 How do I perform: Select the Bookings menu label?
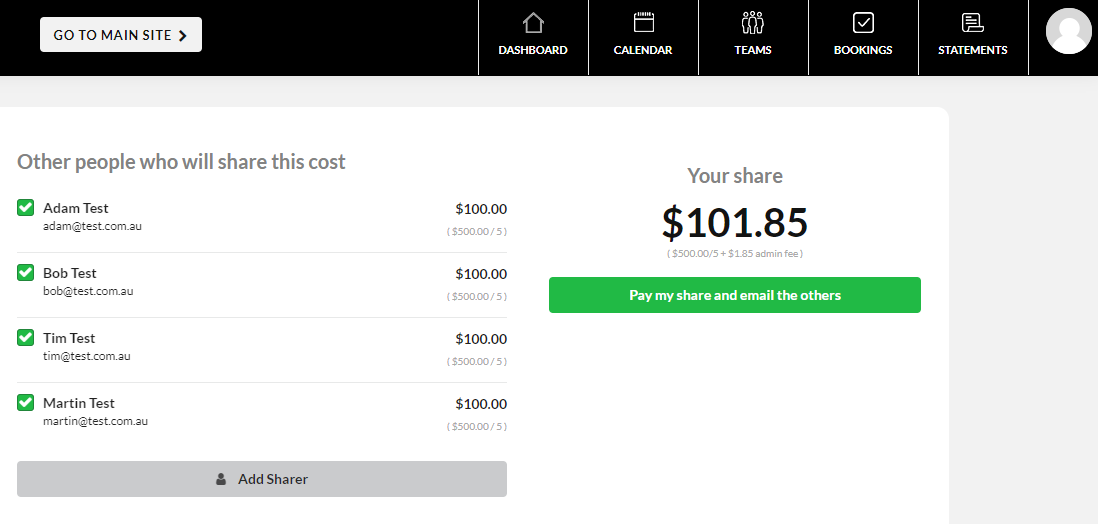click(863, 50)
